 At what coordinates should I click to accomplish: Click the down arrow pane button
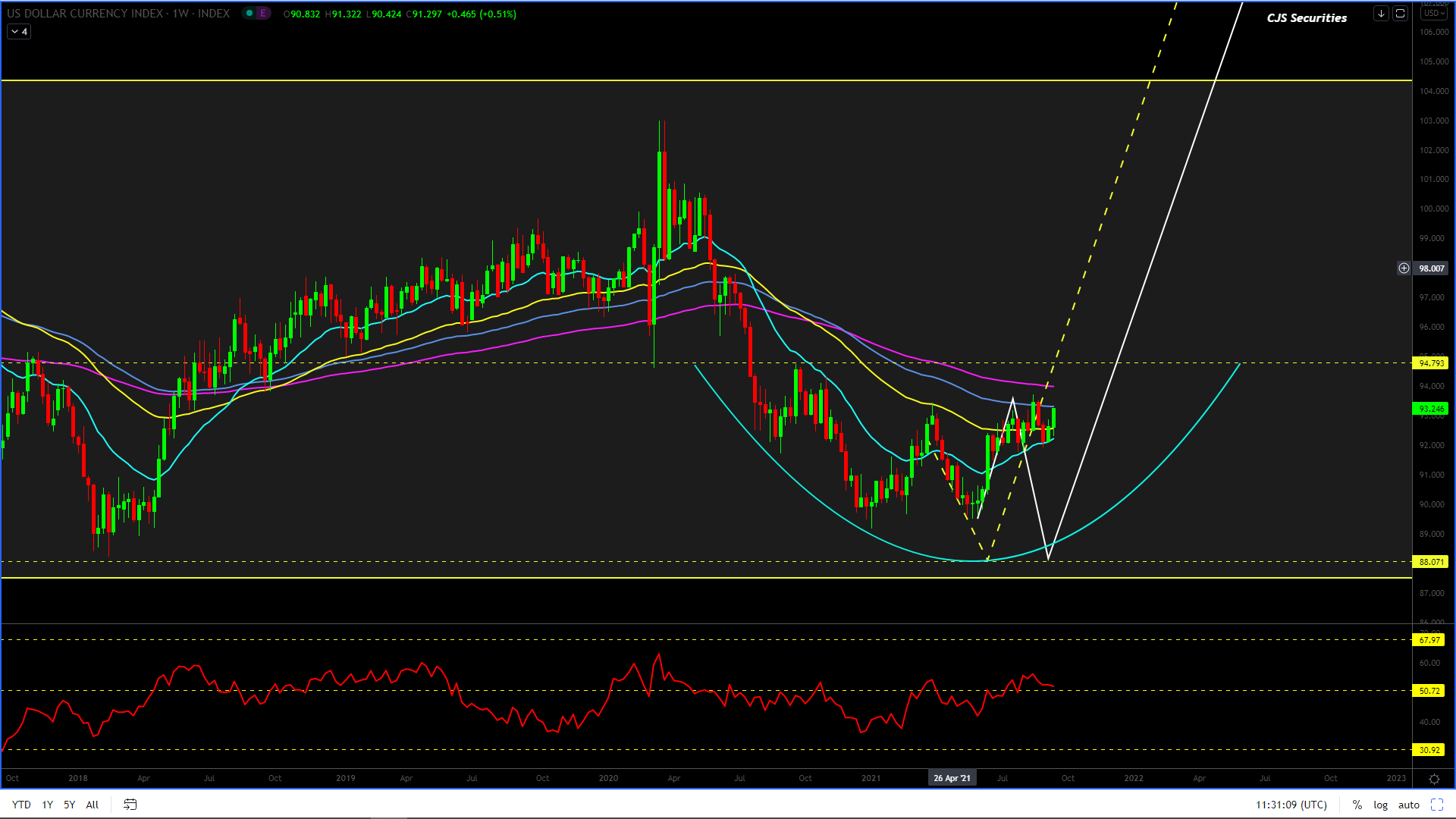point(1381,14)
